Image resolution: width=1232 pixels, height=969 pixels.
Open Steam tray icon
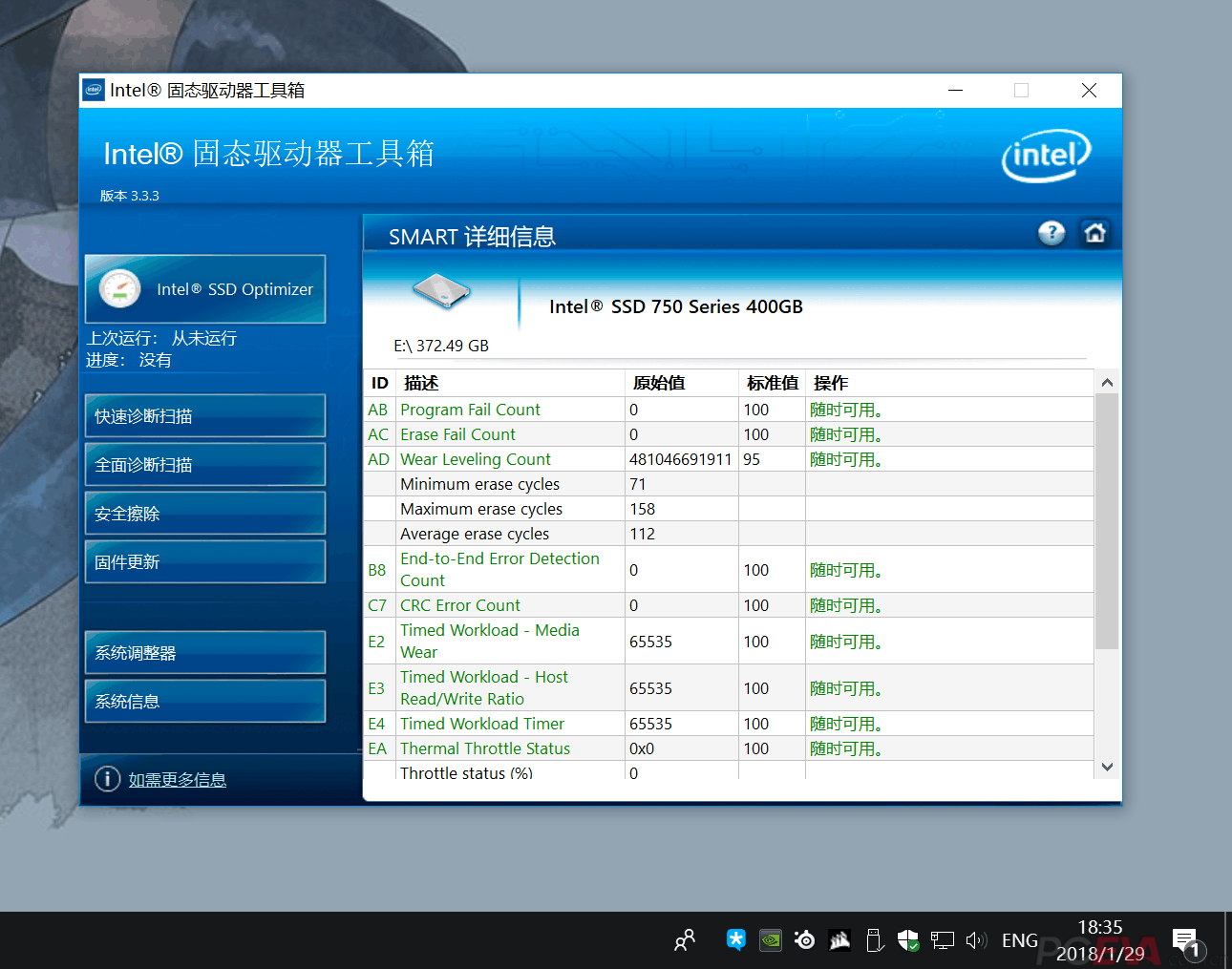[x=805, y=940]
